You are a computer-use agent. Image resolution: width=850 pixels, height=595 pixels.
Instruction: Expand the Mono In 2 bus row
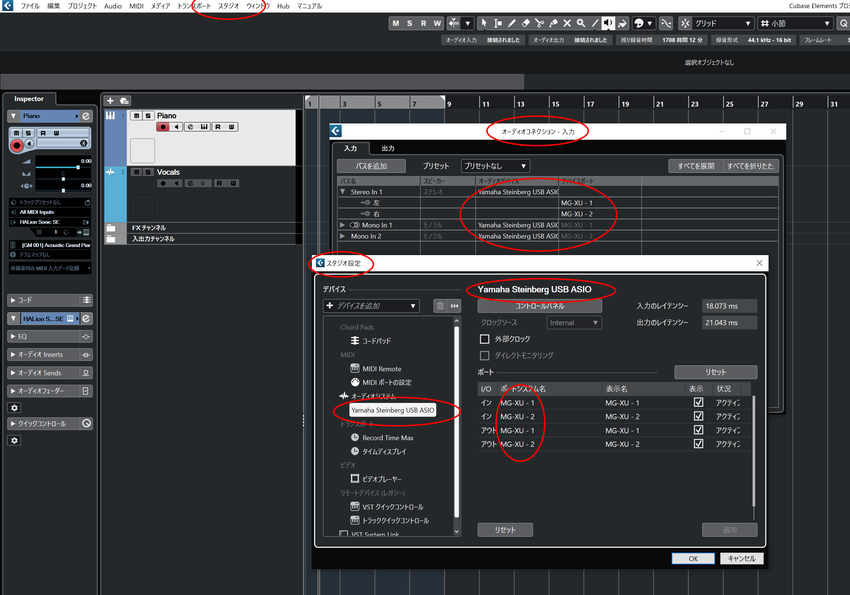pyautogui.click(x=342, y=236)
